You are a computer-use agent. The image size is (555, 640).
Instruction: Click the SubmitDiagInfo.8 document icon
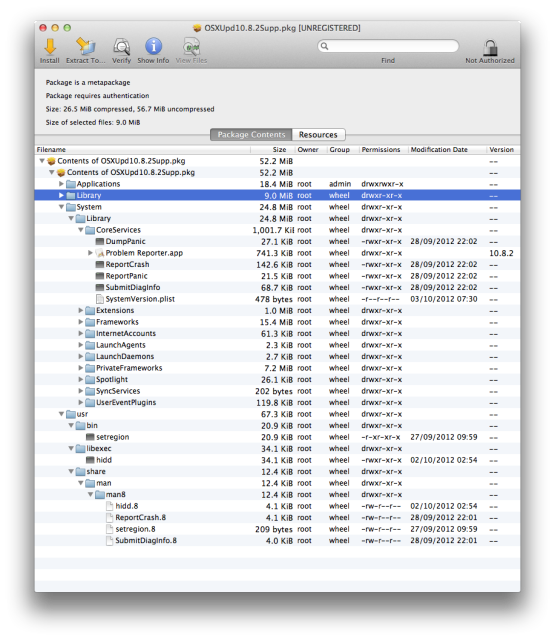[x=109, y=540]
